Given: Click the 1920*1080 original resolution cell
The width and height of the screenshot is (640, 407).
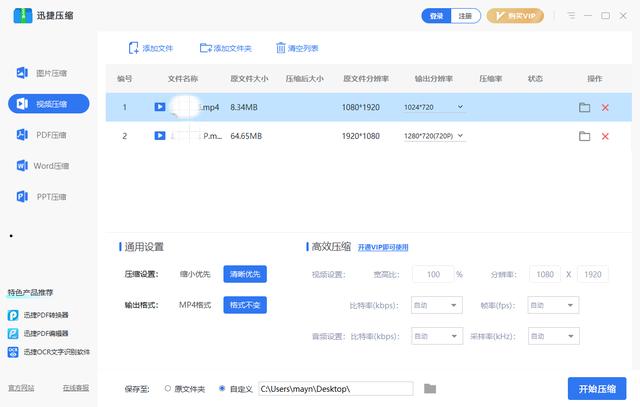Looking at the screenshot, I should pos(361,136).
